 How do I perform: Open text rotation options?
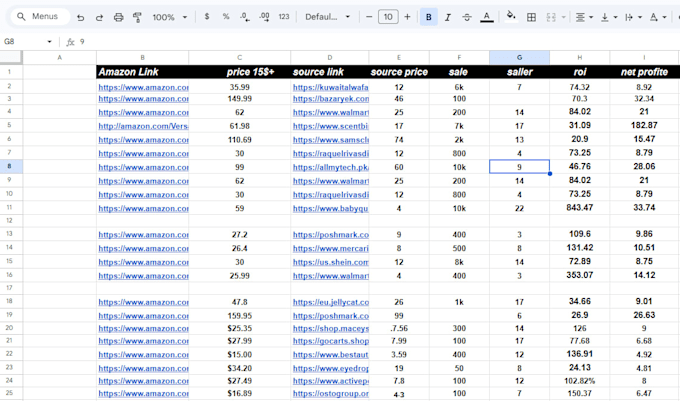click(x=657, y=17)
